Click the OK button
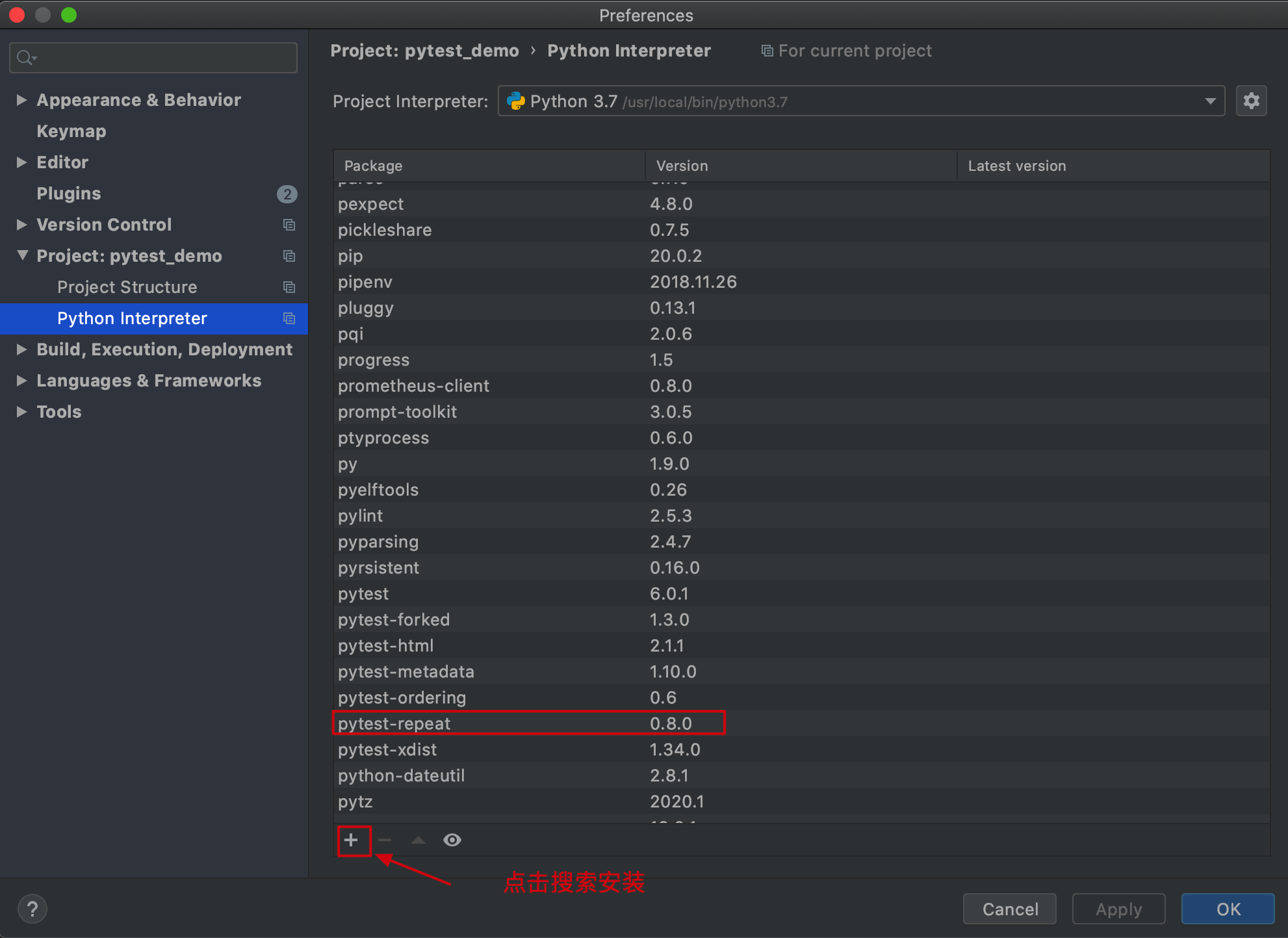The image size is (1288, 938). 1228,909
